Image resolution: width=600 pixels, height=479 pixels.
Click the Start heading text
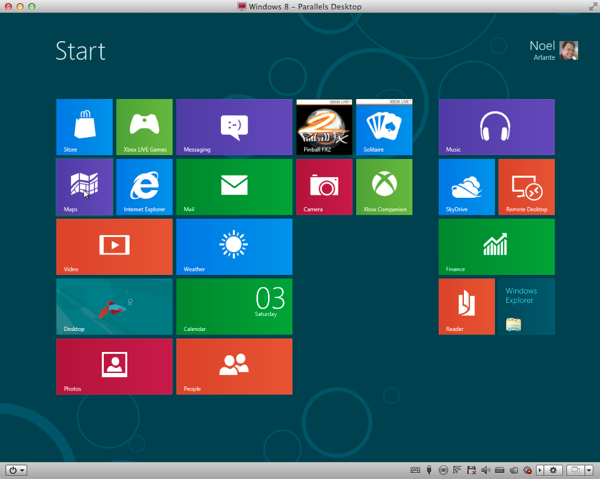(80, 51)
